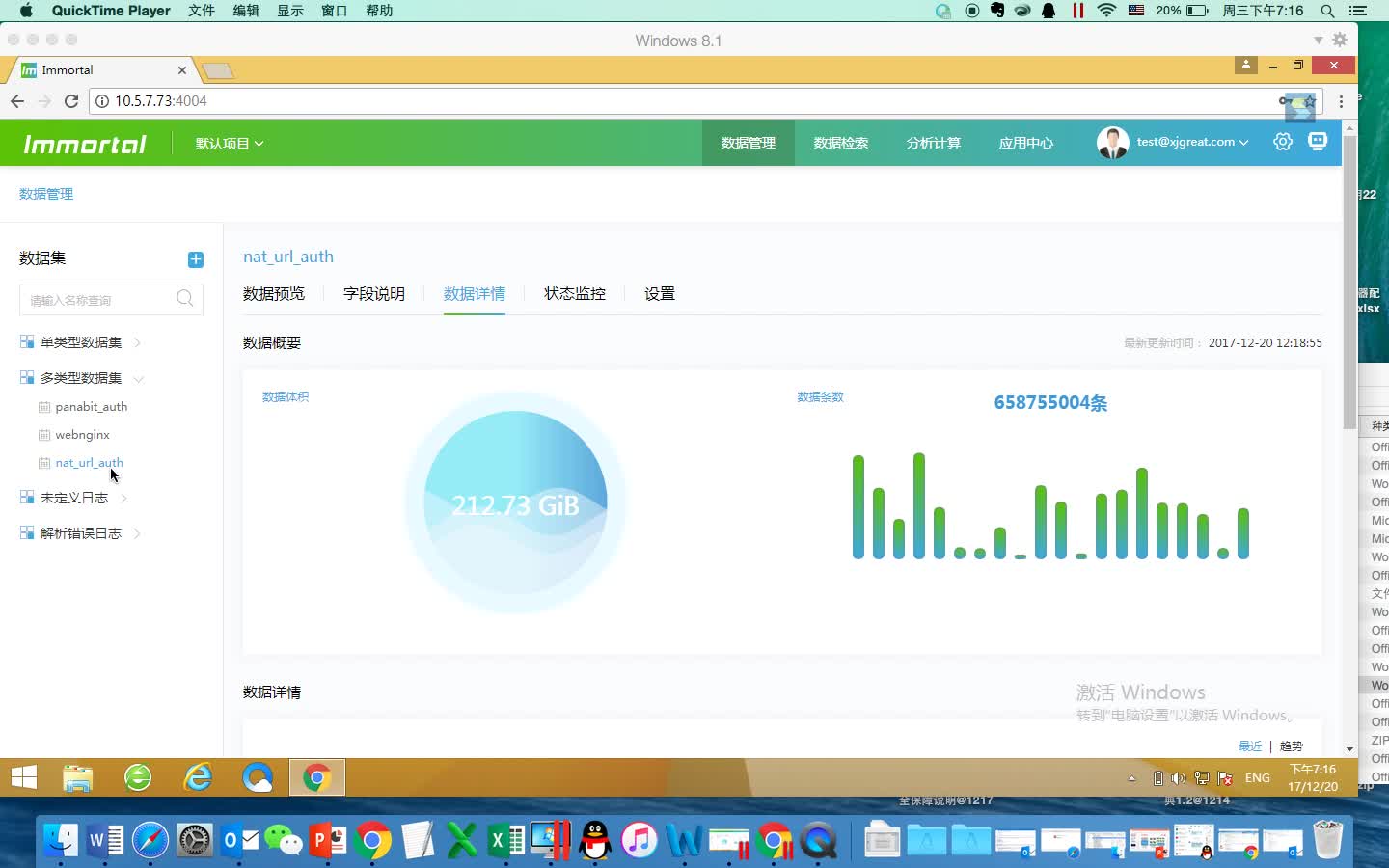This screenshot has height=868, width=1389.
Task: Open Excel in macOS dock
Action: tap(505, 841)
